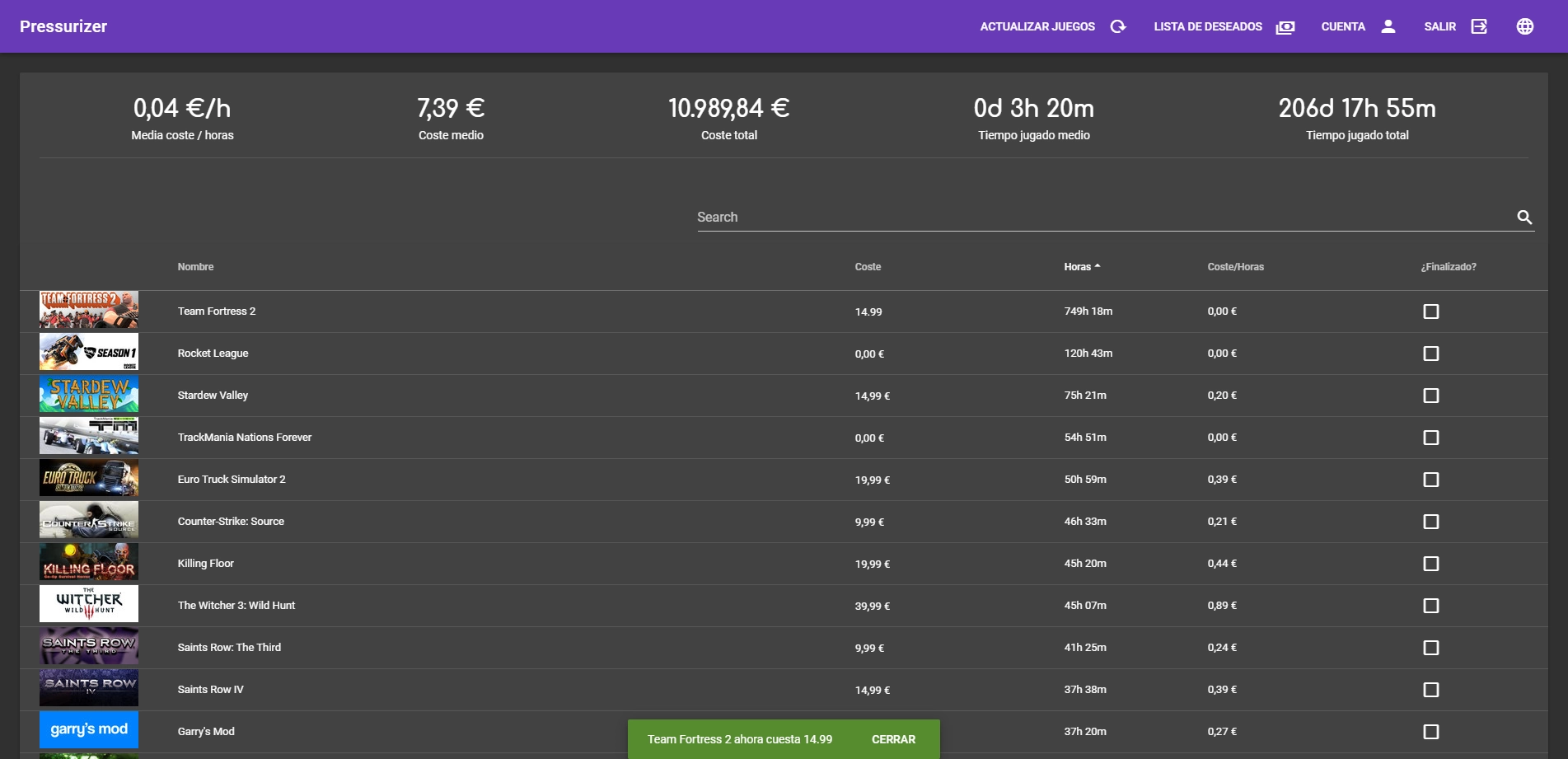Sort by Coste column header
The image size is (1568, 759).
[868, 267]
